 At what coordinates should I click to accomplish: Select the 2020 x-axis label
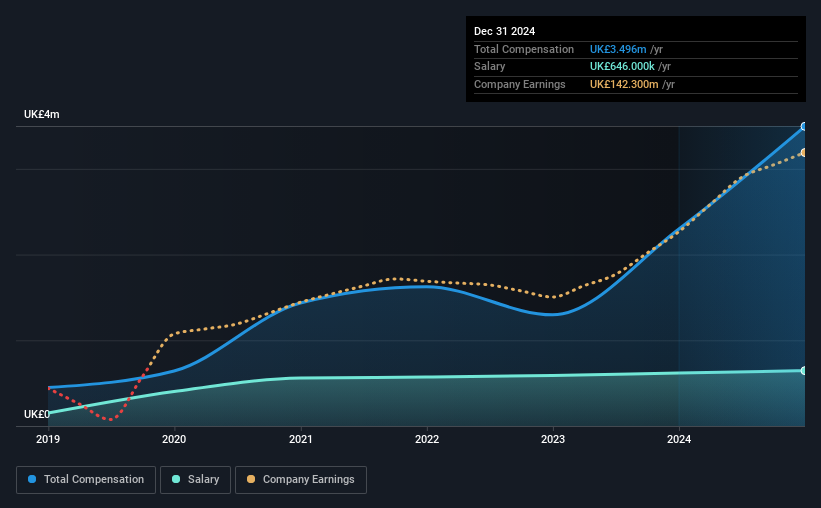(174, 439)
